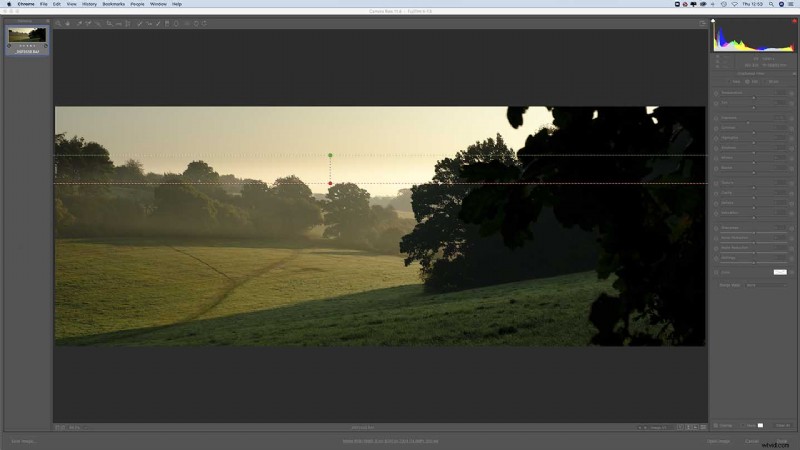Screen dimensions: 800x450
Task: Select the landscape thumbnail in Filmstrip
Action: click(27, 35)
